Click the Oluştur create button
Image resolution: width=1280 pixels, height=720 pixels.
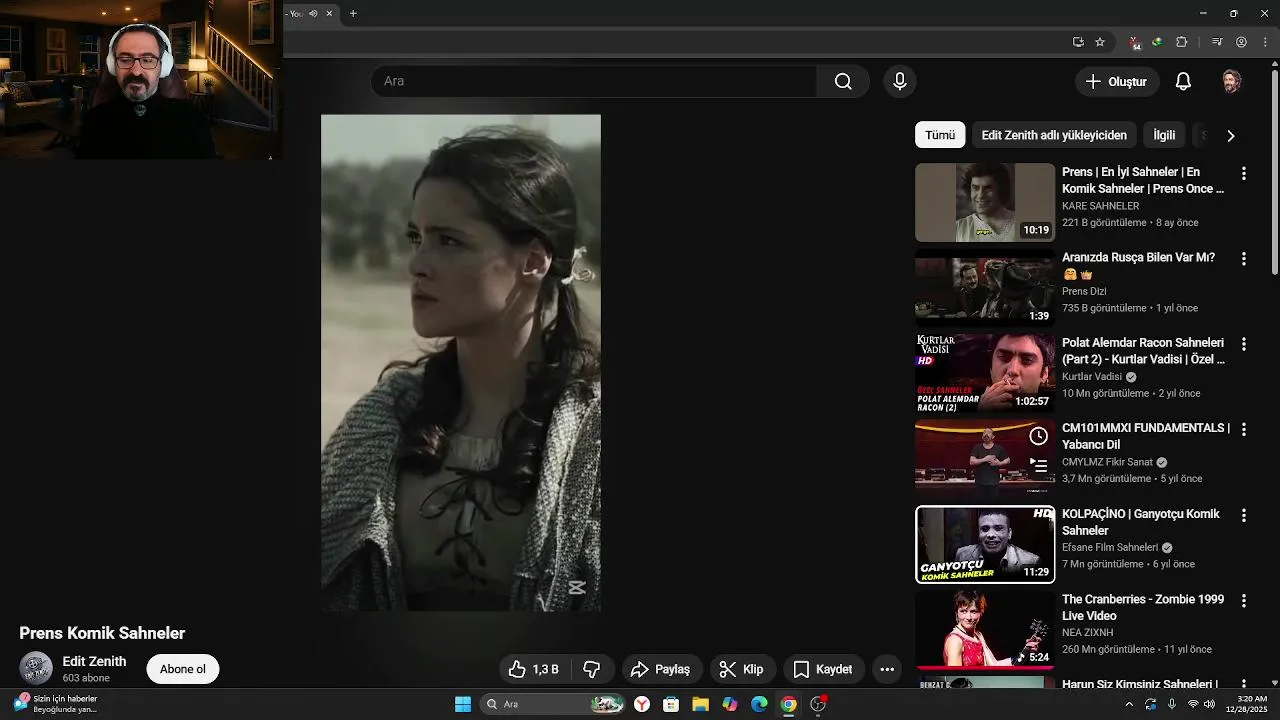tap(1117, 81)
